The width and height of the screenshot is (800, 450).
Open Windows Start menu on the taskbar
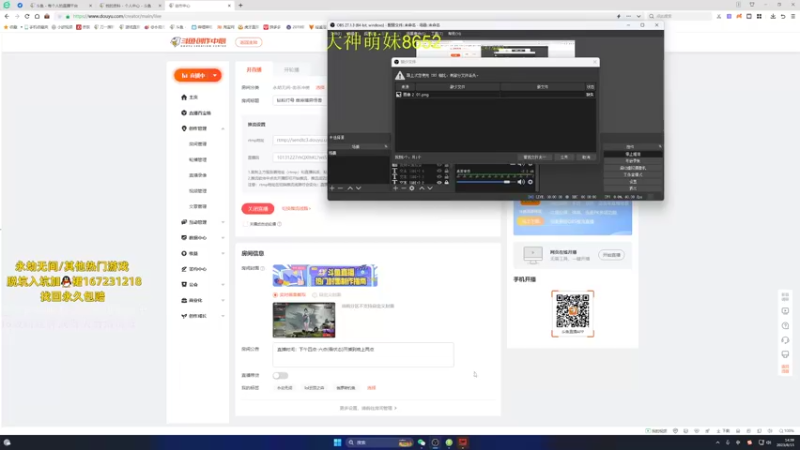click(337, 442)
